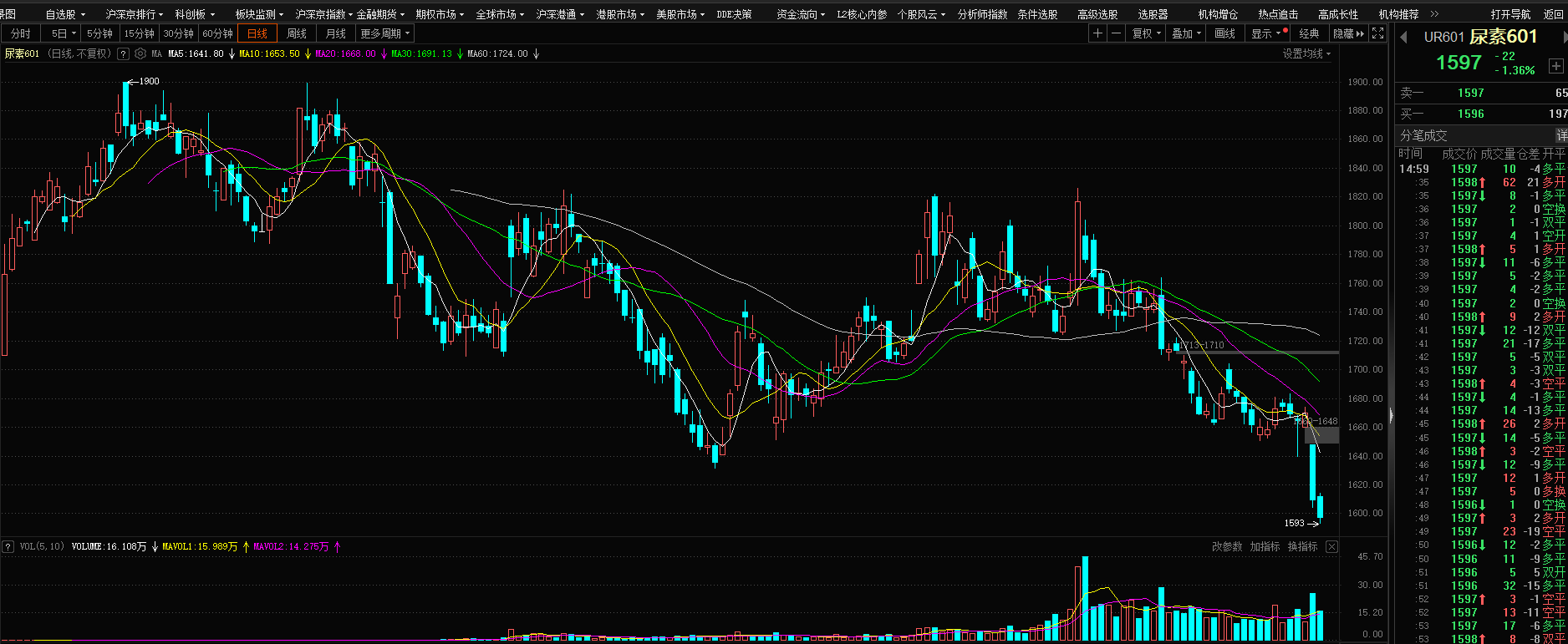Expand 更多周期 dropdown
This screenshot has width=1568, height=644.
[x=385, y=33]
